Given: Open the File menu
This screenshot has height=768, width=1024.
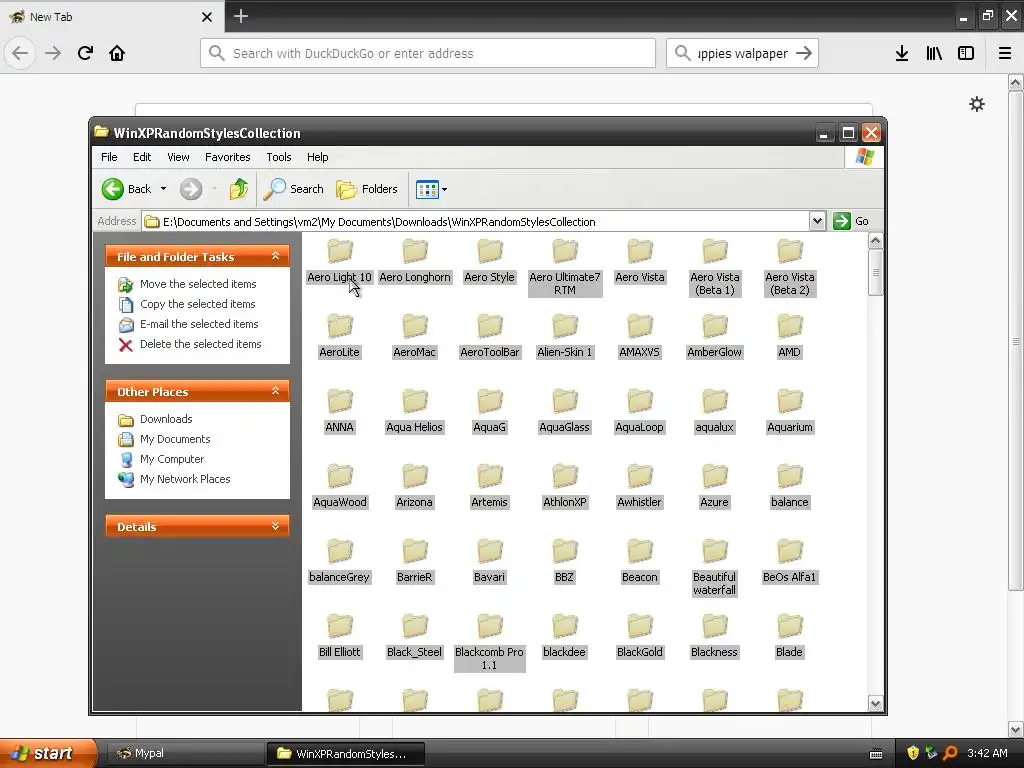Looking at the screenshot, I should [x=109, y=157].
